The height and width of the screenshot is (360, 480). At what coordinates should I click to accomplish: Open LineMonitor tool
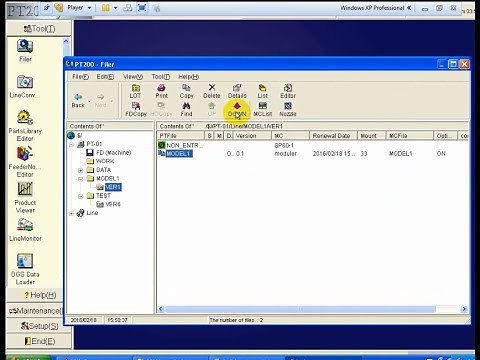[x=25, y=230]
